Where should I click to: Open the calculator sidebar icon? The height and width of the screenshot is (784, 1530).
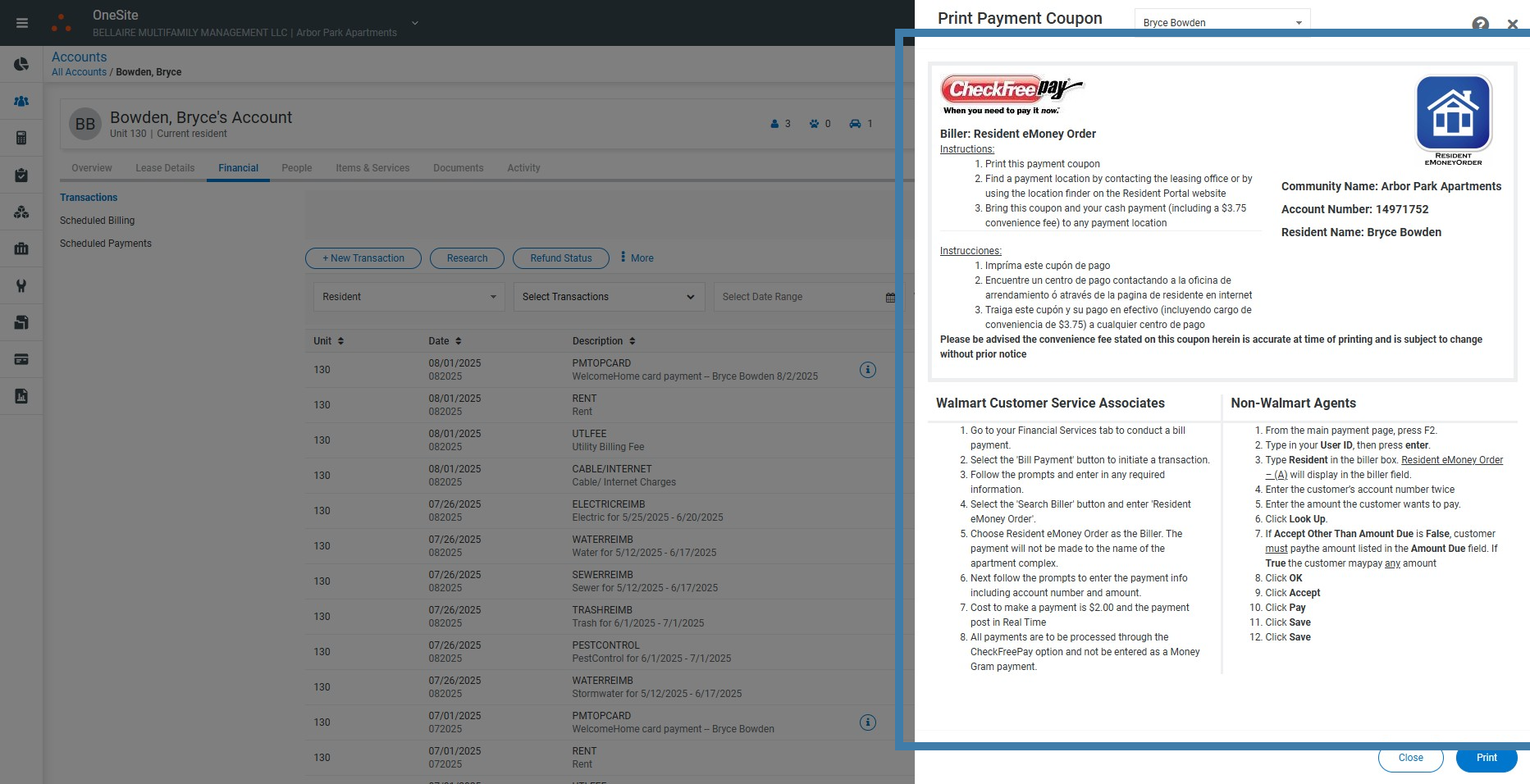[x=21, y=138]
